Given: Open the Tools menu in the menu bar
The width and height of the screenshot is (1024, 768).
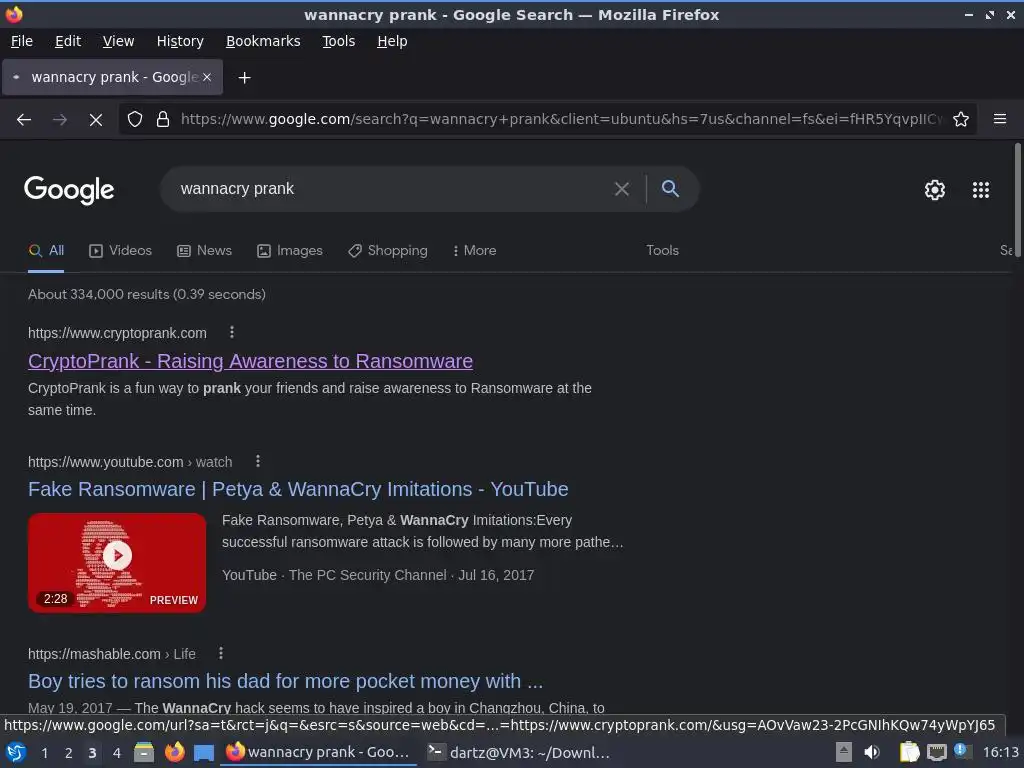Looking at the screenshot, I should point(338,41).
